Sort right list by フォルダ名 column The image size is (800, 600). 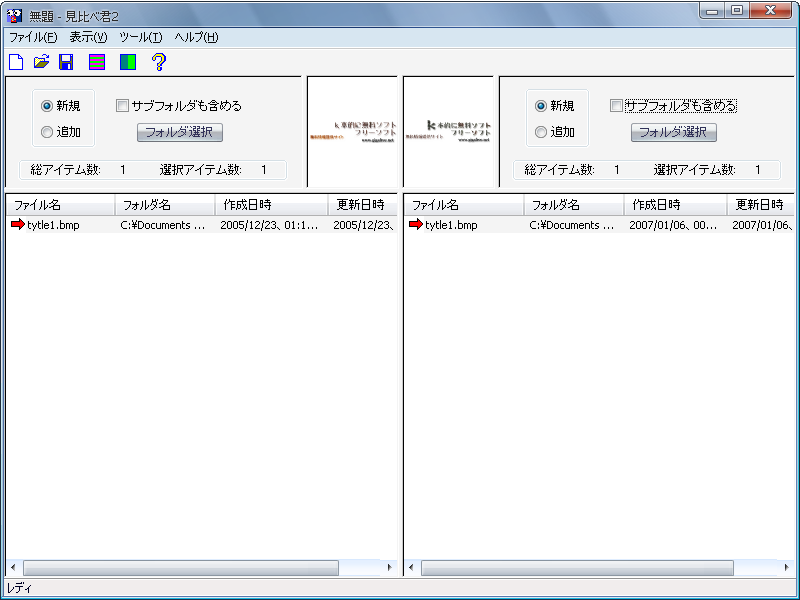tap(574, 205)
